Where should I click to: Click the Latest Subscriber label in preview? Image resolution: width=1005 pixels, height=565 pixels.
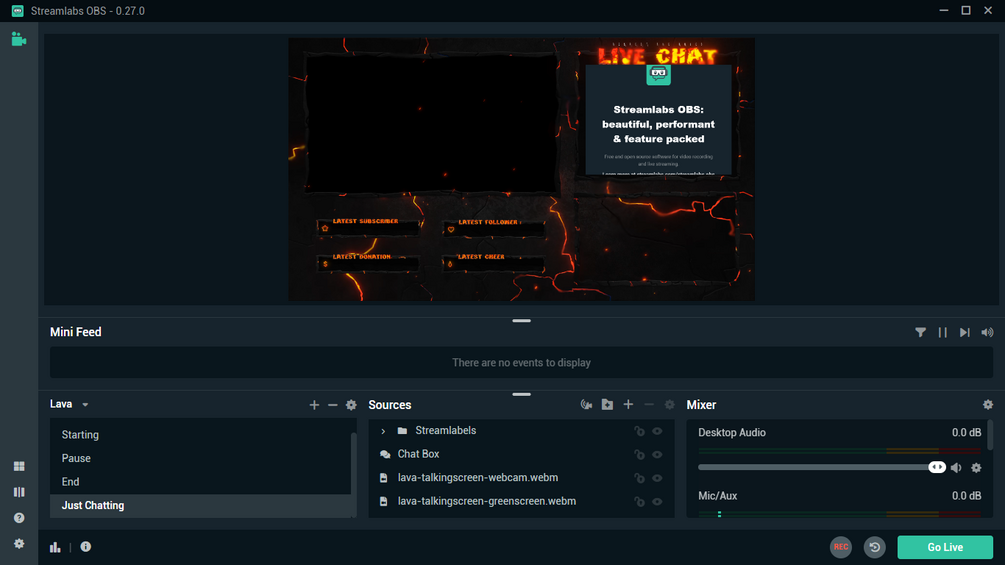click(x=365, y=221)
